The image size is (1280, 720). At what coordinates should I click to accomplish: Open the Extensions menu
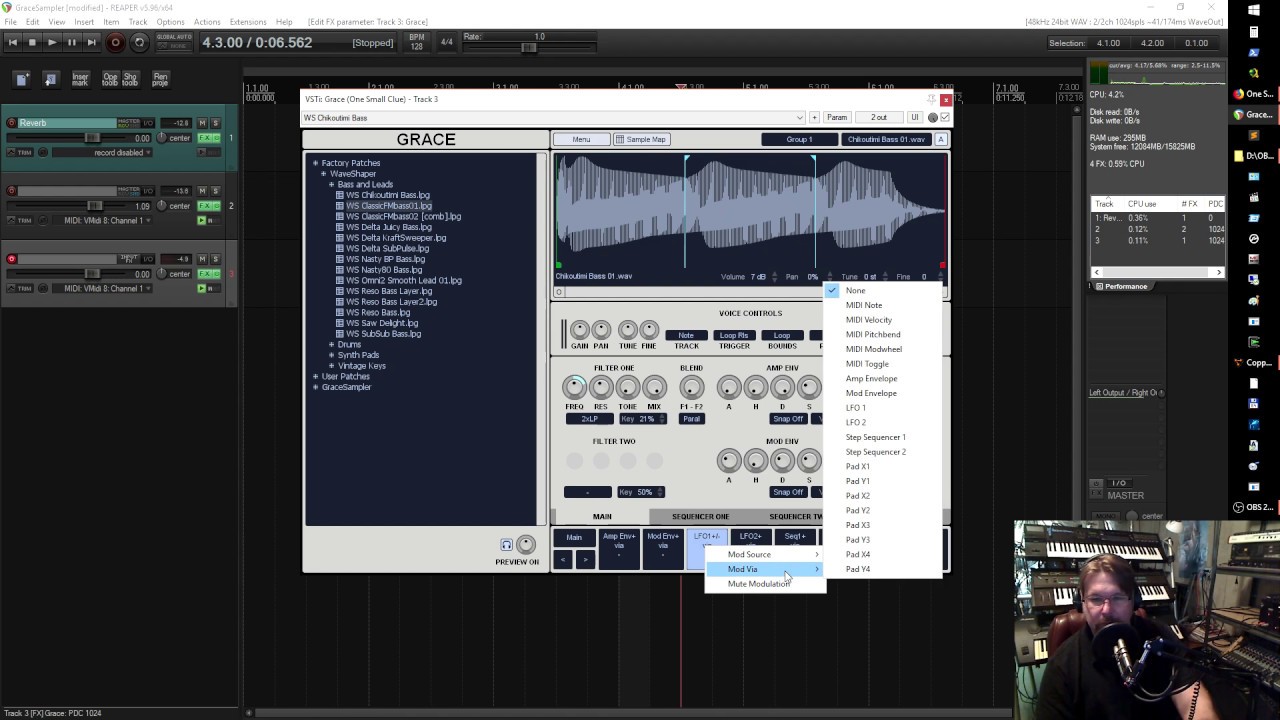click(x=247, y=21)
